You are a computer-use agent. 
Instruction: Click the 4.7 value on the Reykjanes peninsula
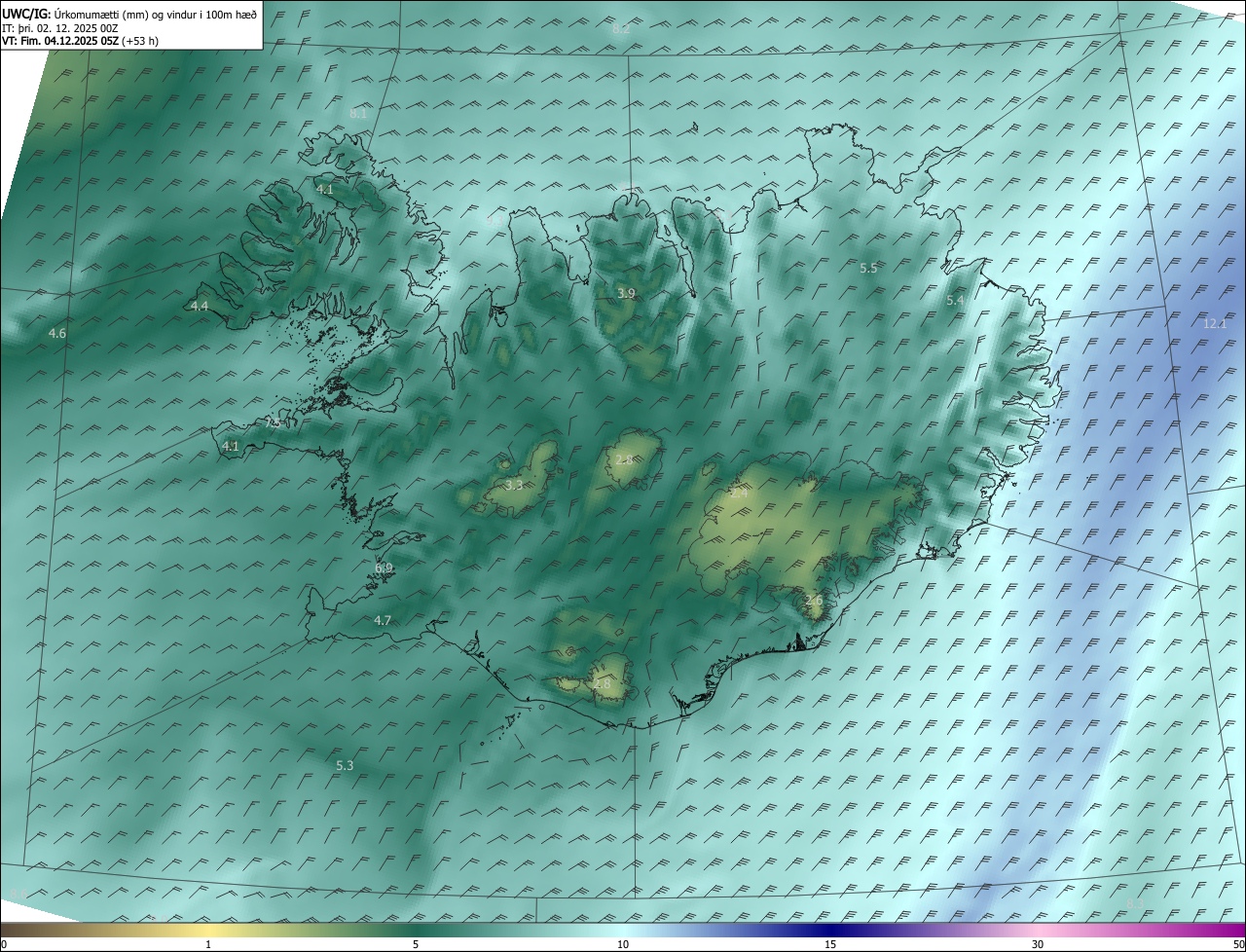click(383, 621)
